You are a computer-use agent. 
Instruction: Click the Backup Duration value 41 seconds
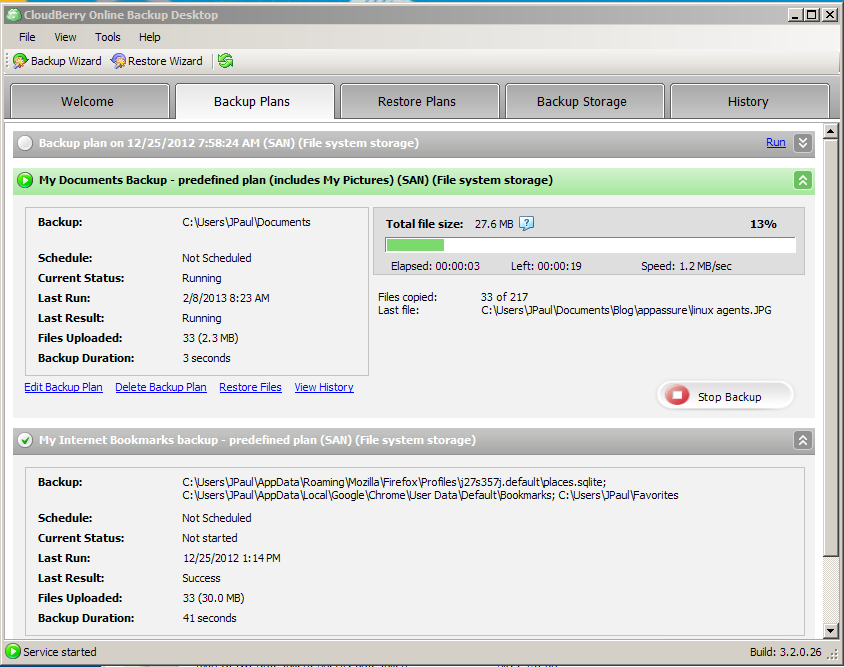pos(209,618)
